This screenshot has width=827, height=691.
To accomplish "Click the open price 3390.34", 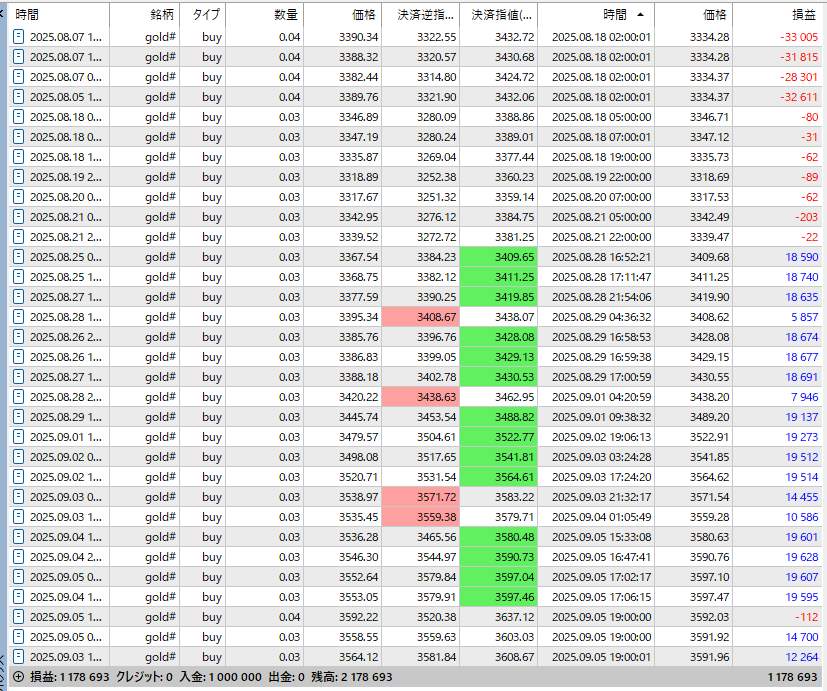I will click(359, 37).
